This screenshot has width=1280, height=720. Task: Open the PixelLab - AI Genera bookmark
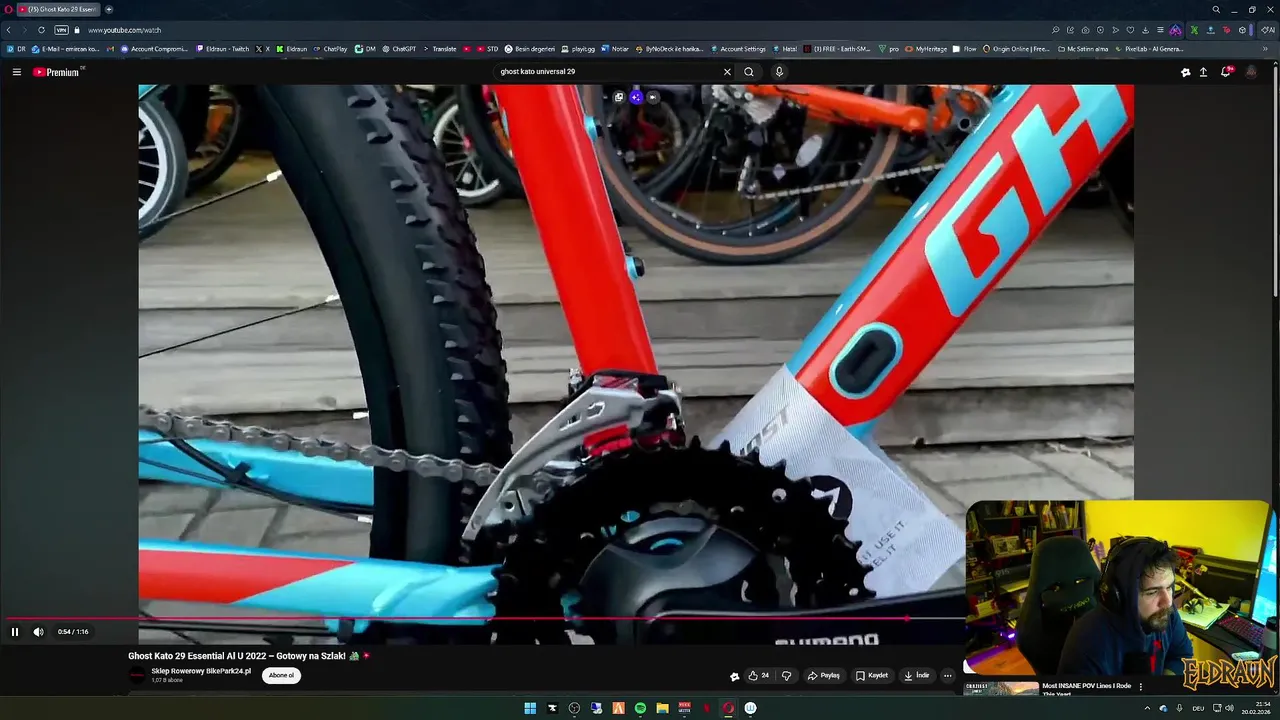(1149, 49)
